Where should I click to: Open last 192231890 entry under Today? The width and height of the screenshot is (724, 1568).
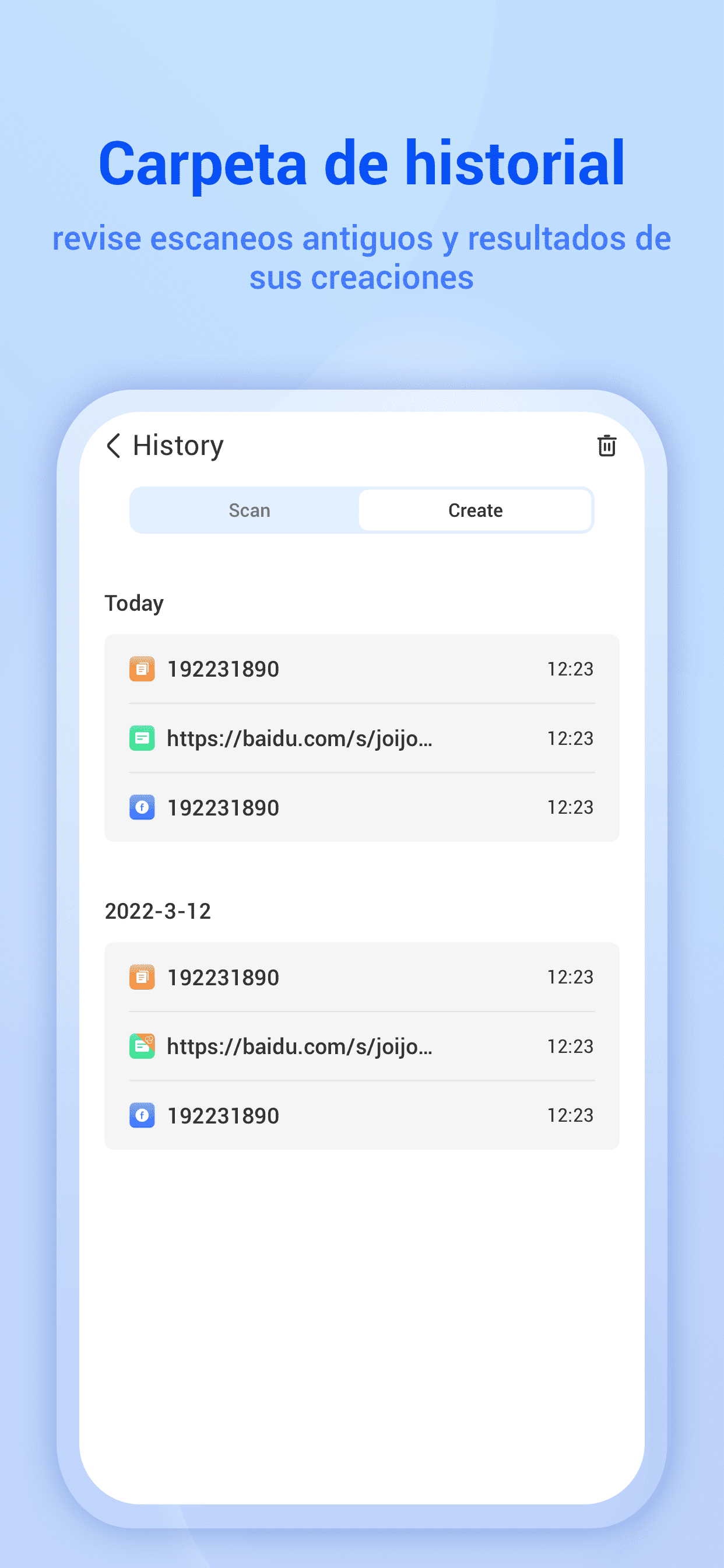[x=361, y=807]
